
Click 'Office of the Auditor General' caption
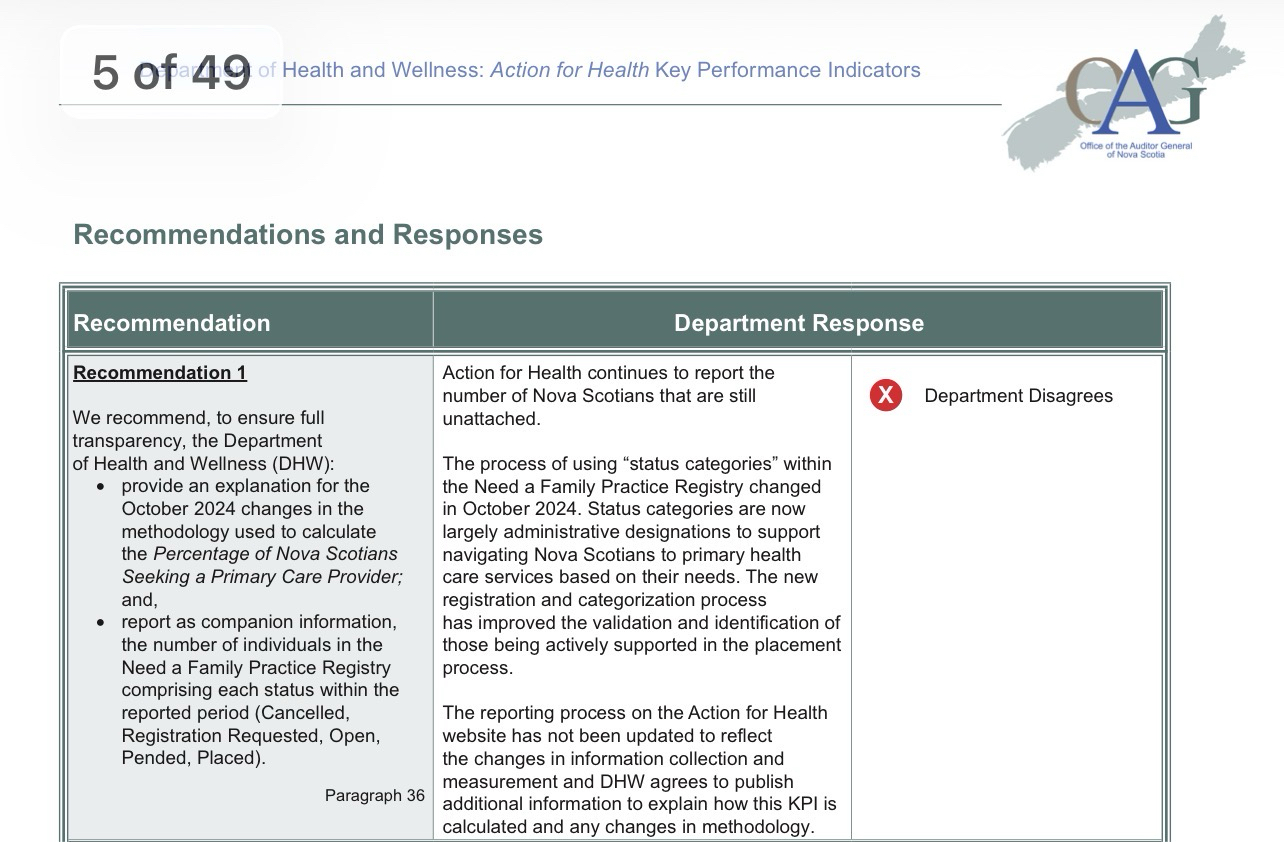(x=1135, y=147)
